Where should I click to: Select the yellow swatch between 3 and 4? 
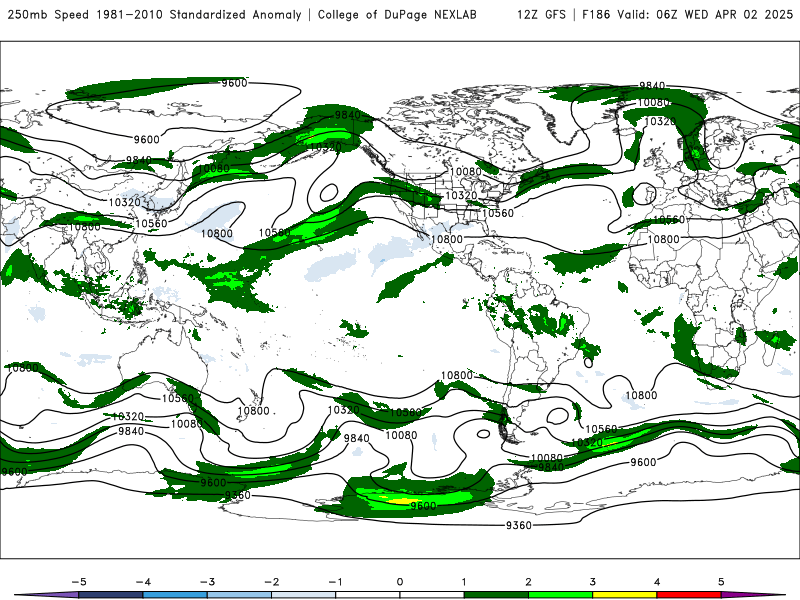625,595
